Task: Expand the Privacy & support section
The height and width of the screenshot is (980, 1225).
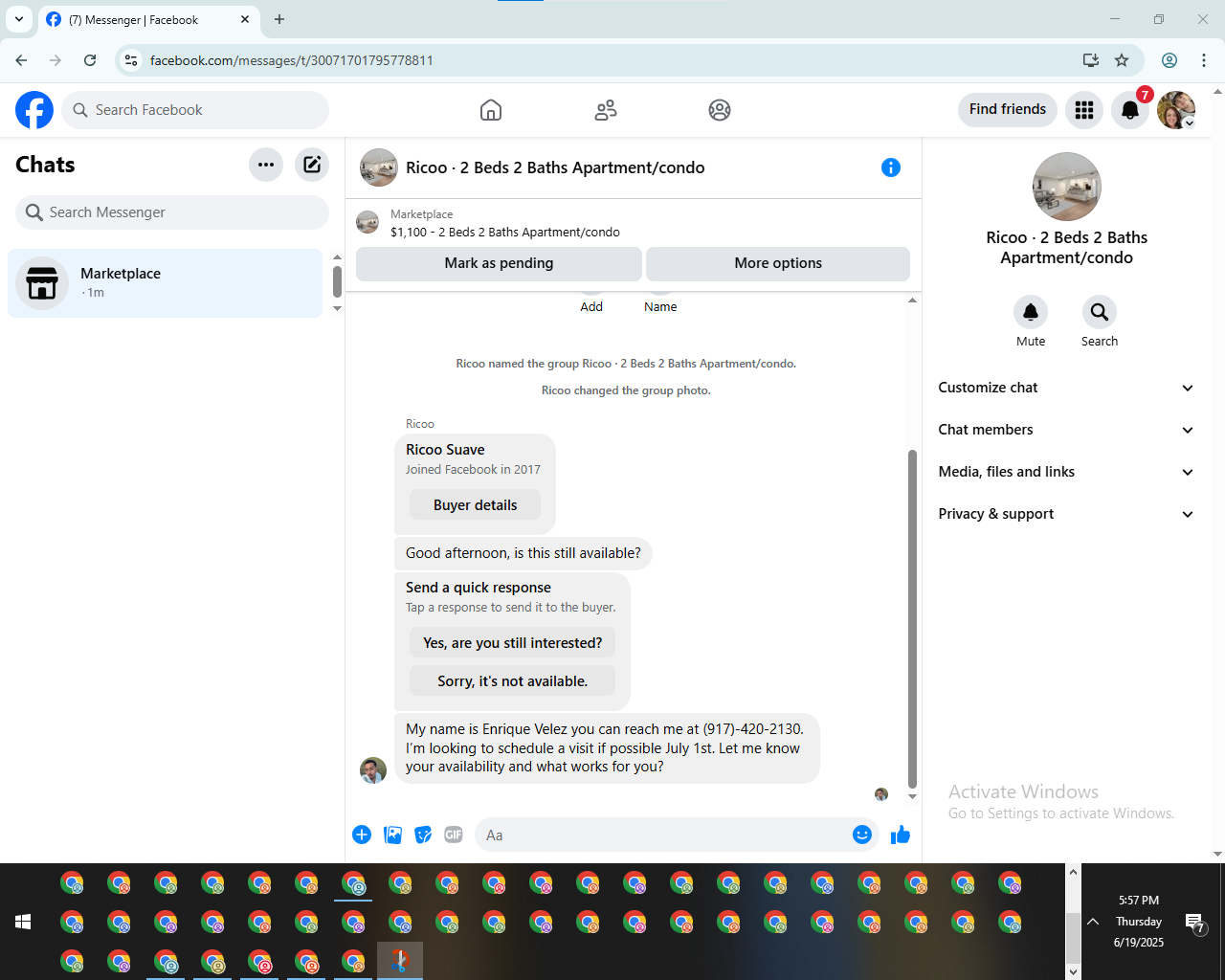Action: (1067, 514)
